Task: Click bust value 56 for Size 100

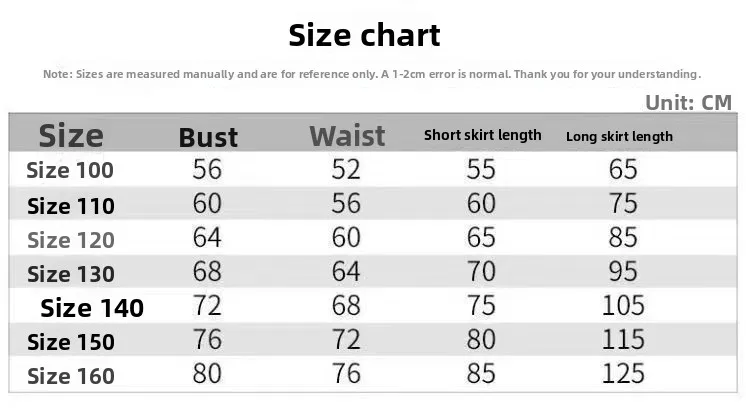Action: [x=207, y=169]
